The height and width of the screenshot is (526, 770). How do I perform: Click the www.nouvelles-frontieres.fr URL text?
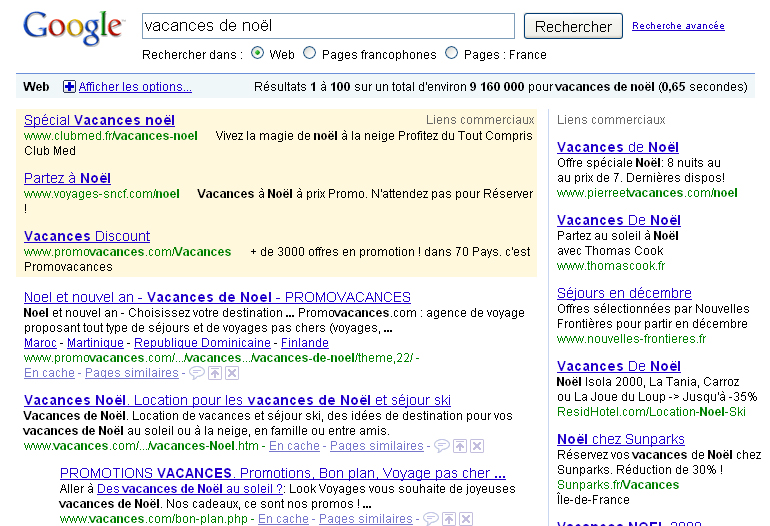point(632,339)
